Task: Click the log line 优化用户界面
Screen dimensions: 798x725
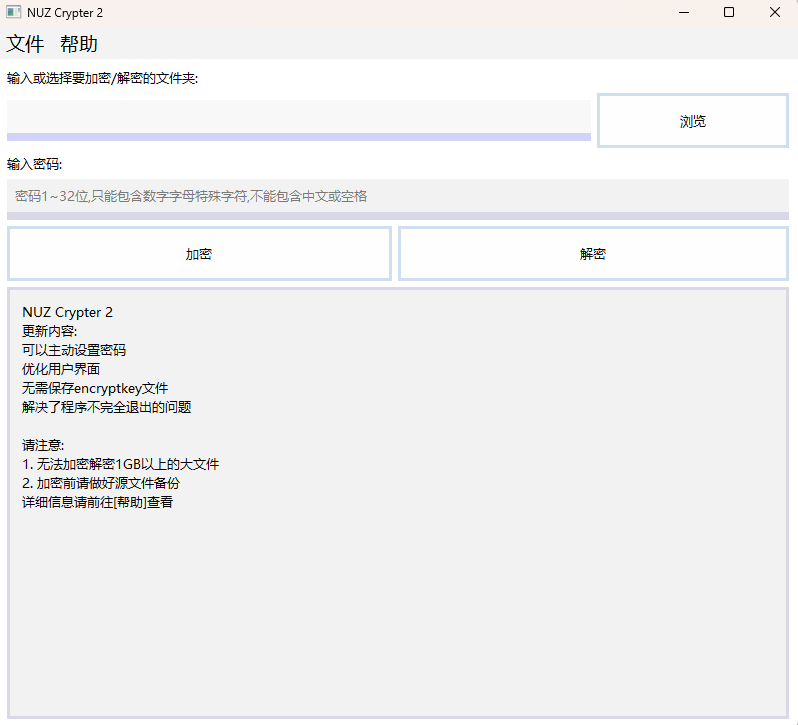Action: click(61, 369)
